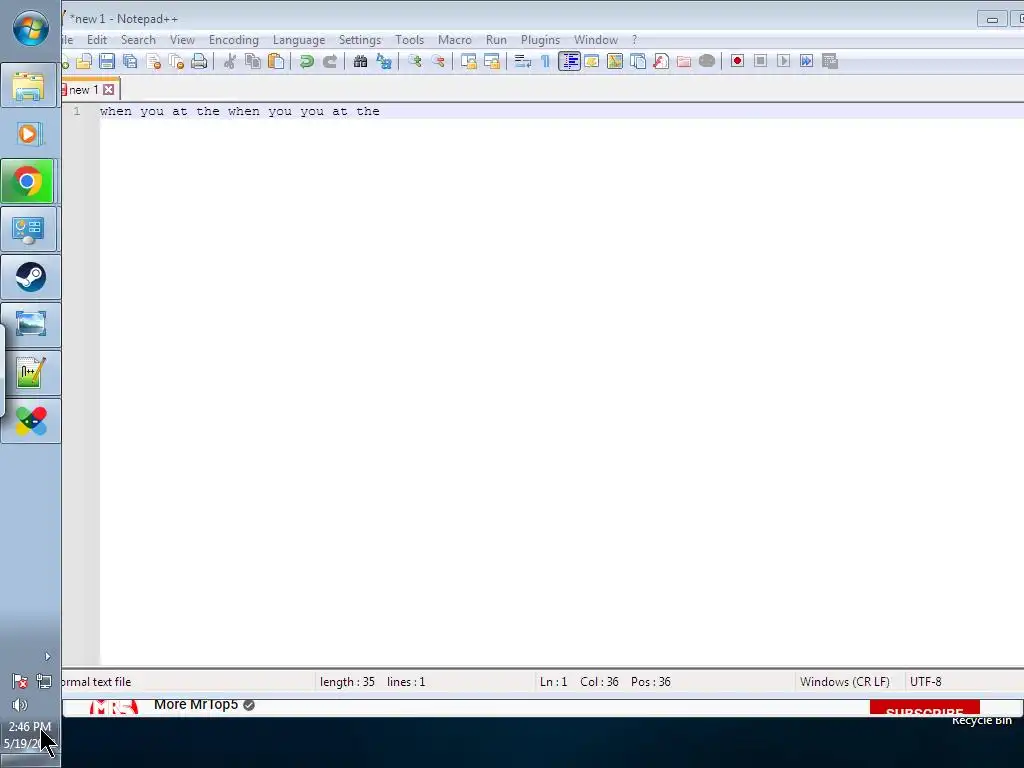Click line number 1 in the margin

[x=77, y=112]
